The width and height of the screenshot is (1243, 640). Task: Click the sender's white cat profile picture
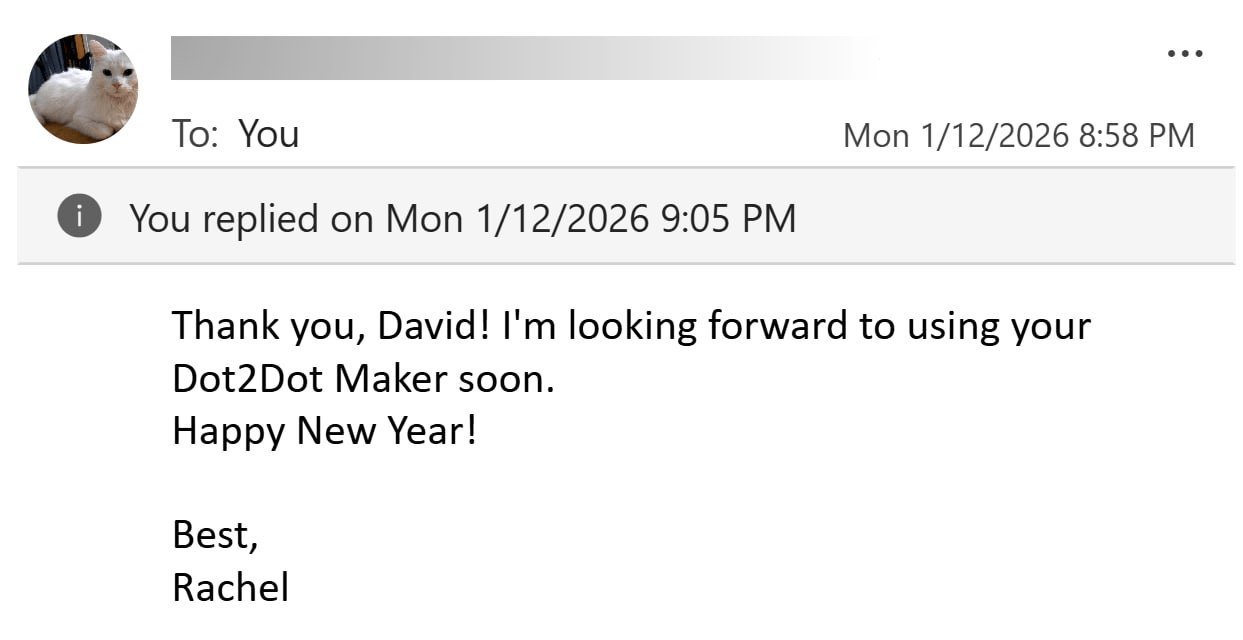(x=83, y=88)
